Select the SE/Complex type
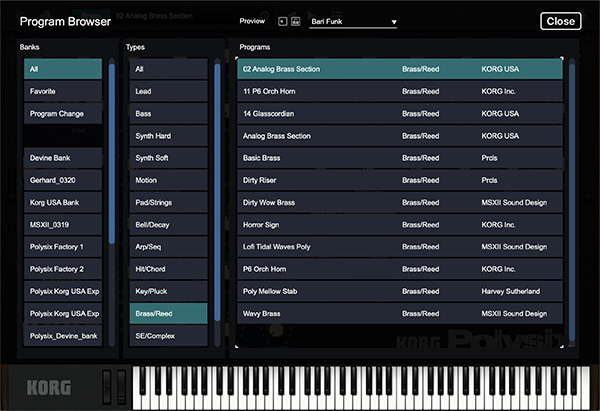Viewport: 600px width, 411px height. coord(168,336)
